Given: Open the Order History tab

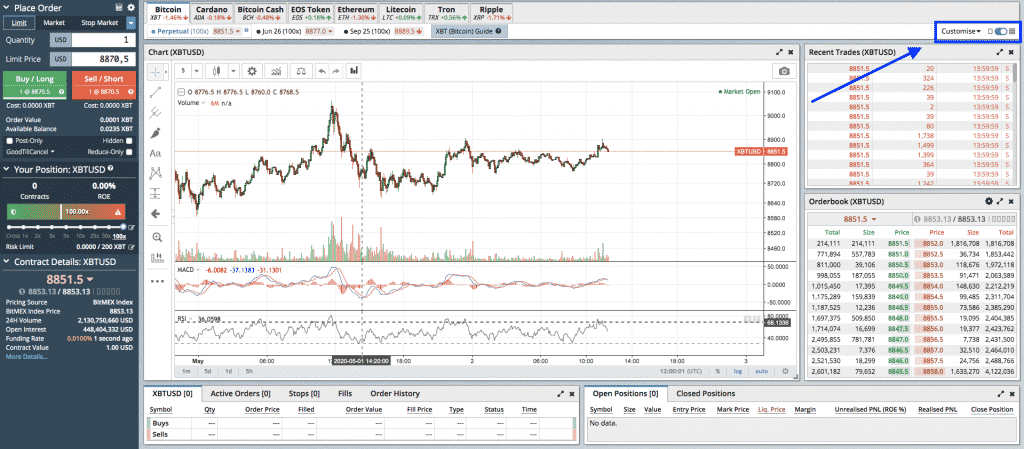Looking at the screenshot, I should (x=395, y=394).
